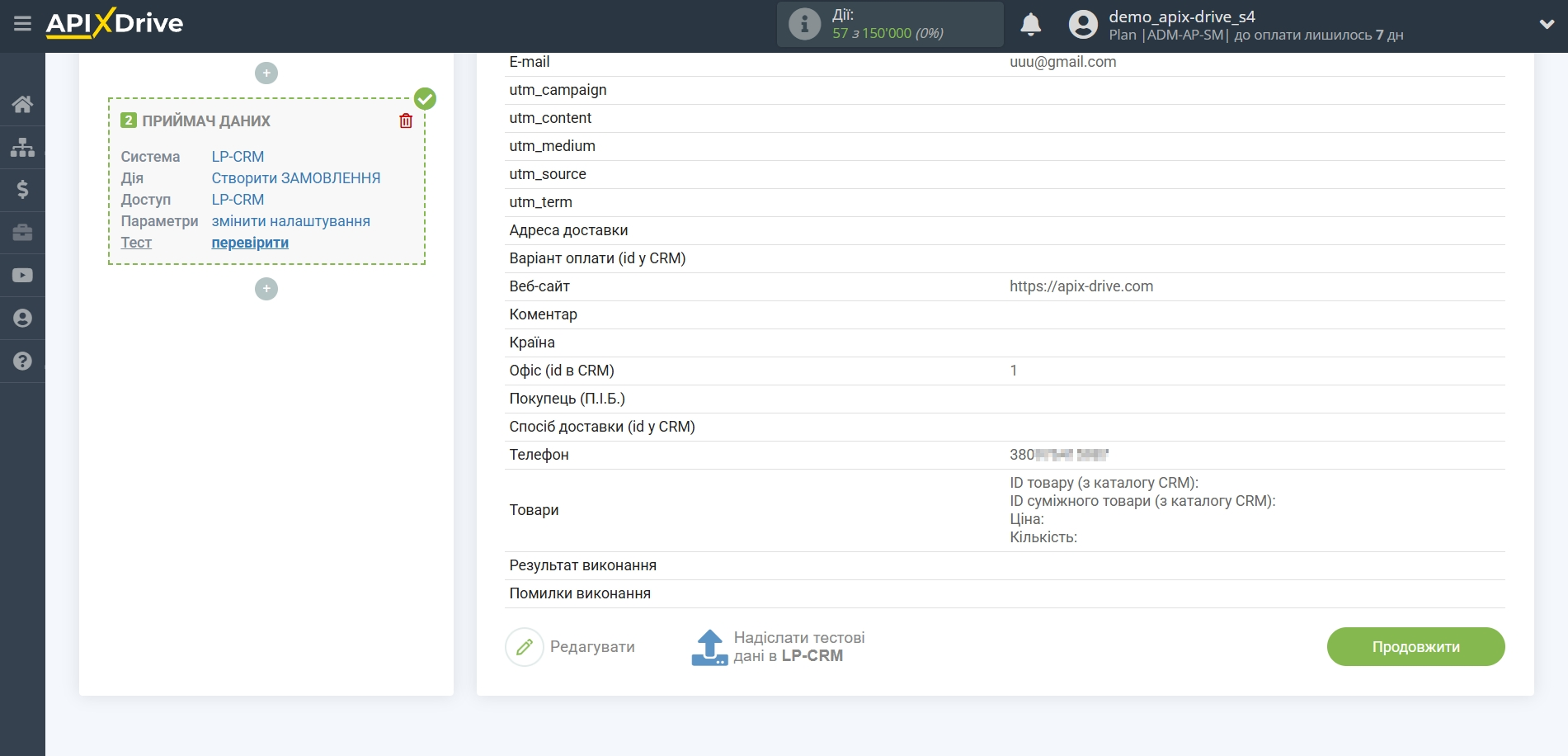Click the utm_campaign row label
This screenshot has height=756, width=1568.
click(558, 90)
